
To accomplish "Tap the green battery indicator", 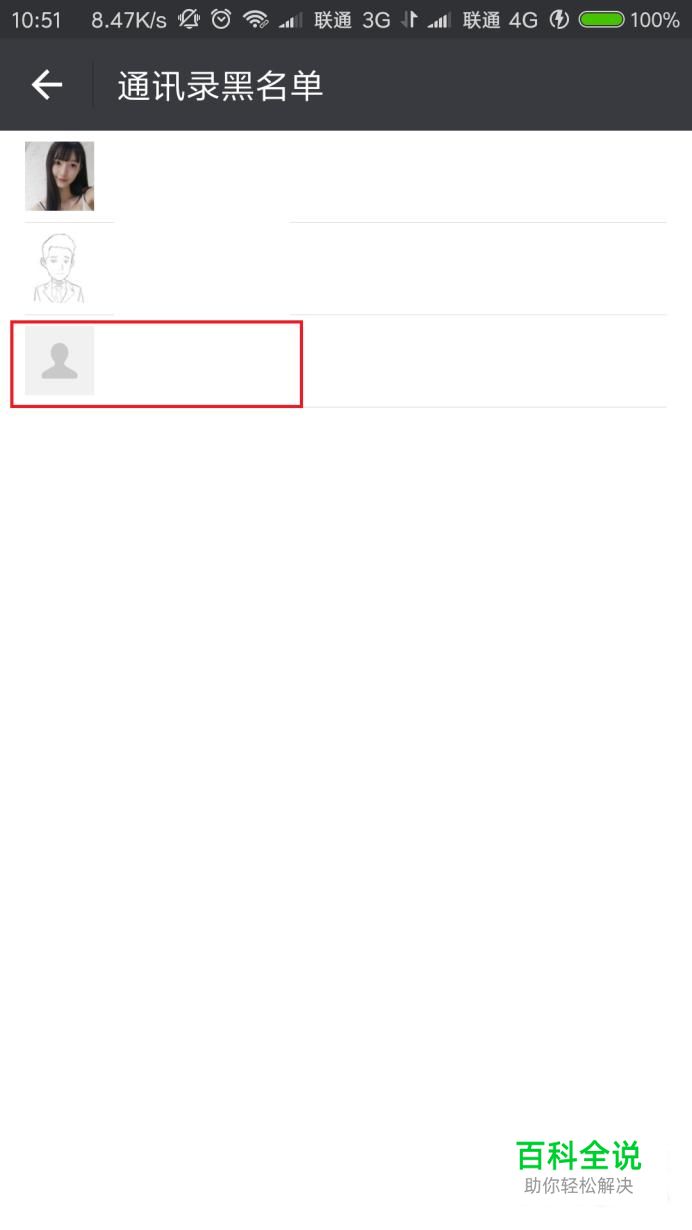I will pyautogui.click(x=602, y=19).
